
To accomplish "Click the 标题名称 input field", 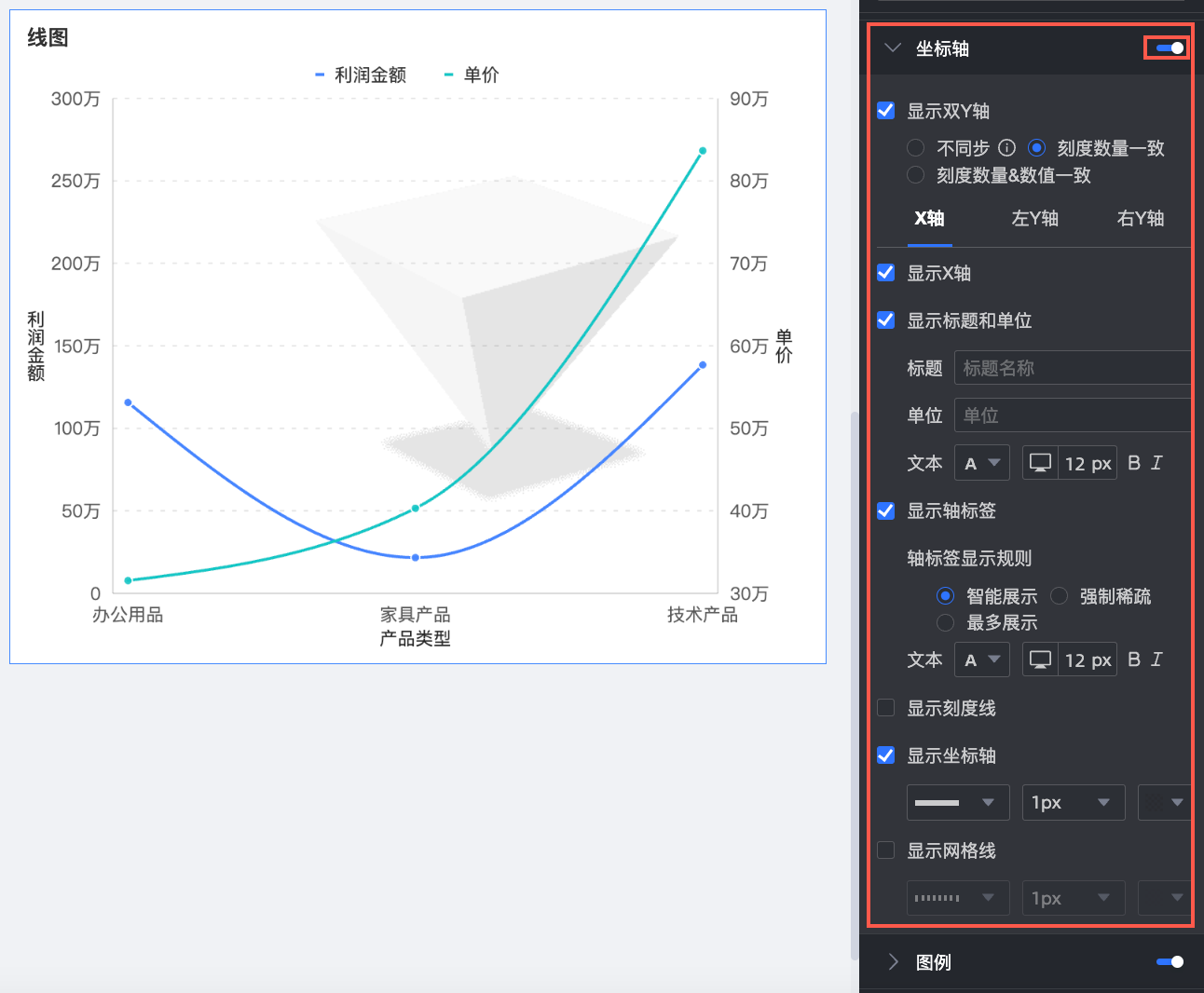I will coord(1073,367).
